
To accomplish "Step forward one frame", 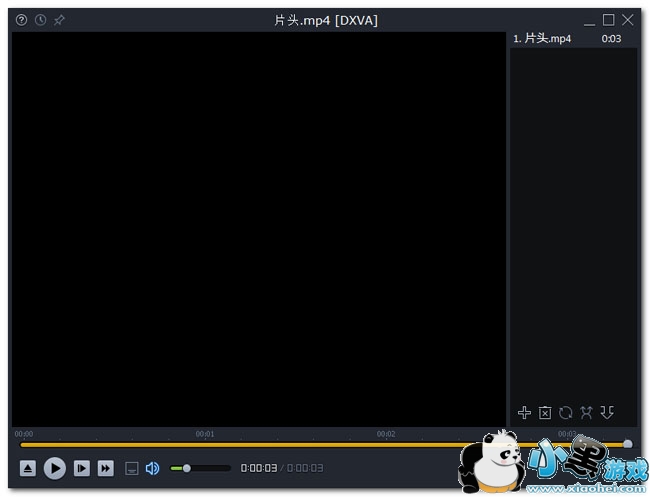I will coord(82,468).
